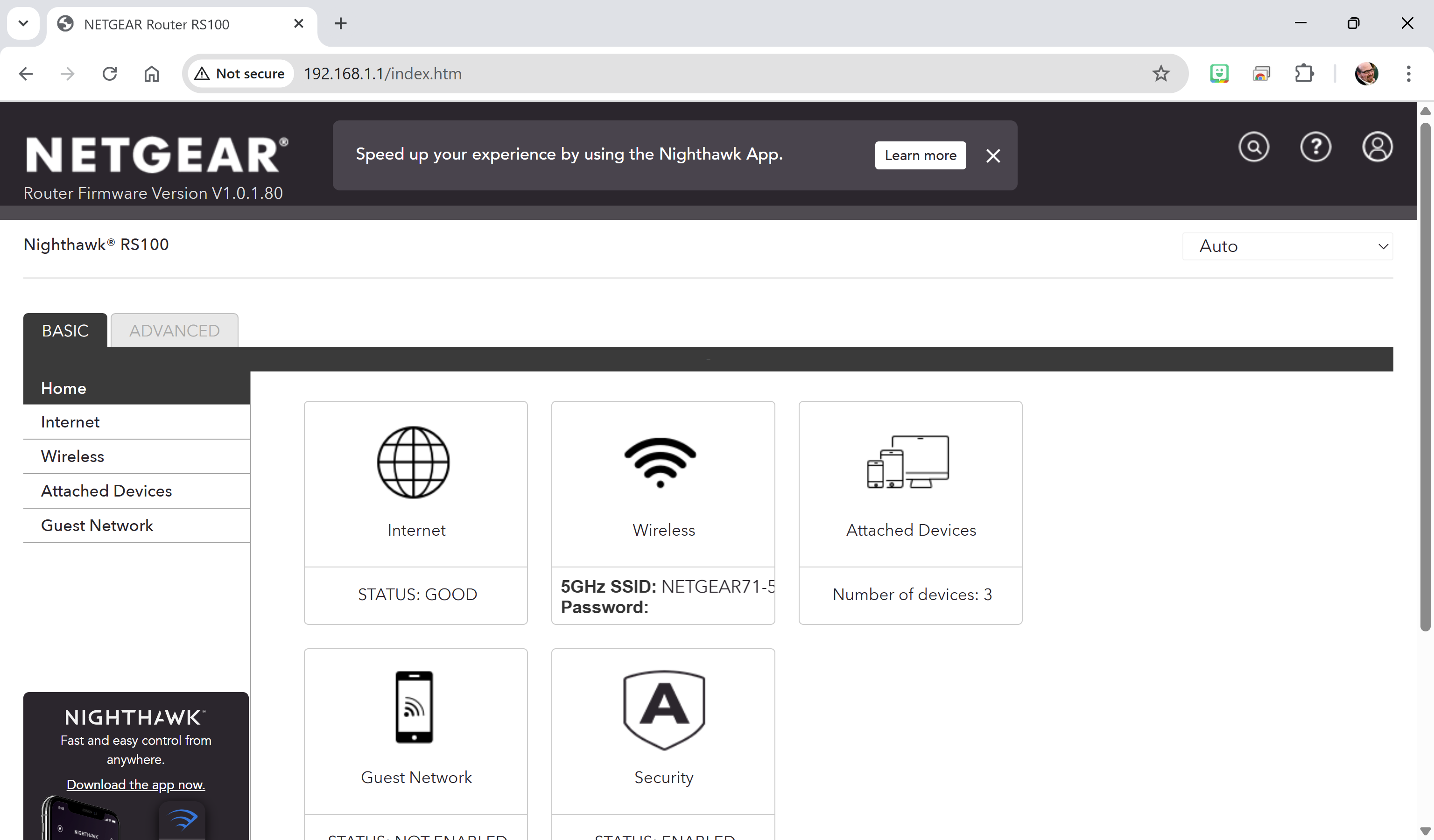Screen dimensions: 1434x840
Task: Open the help question mark icon
Action: tap(1315, 147)
